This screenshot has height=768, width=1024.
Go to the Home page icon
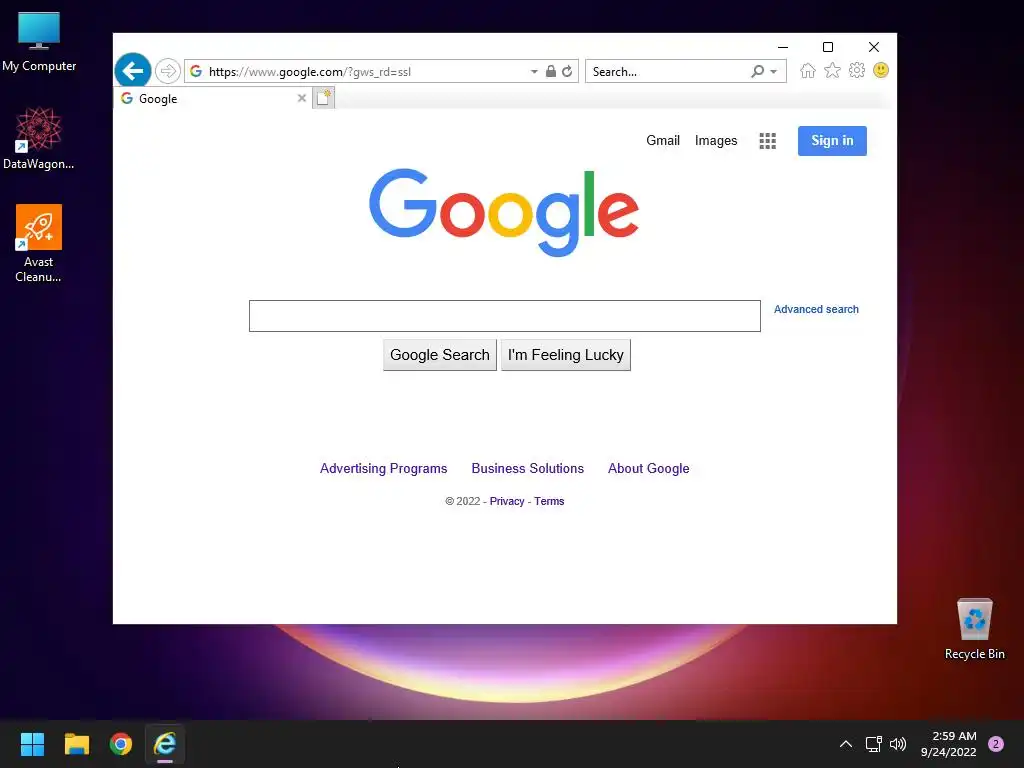tap(808, 71)
